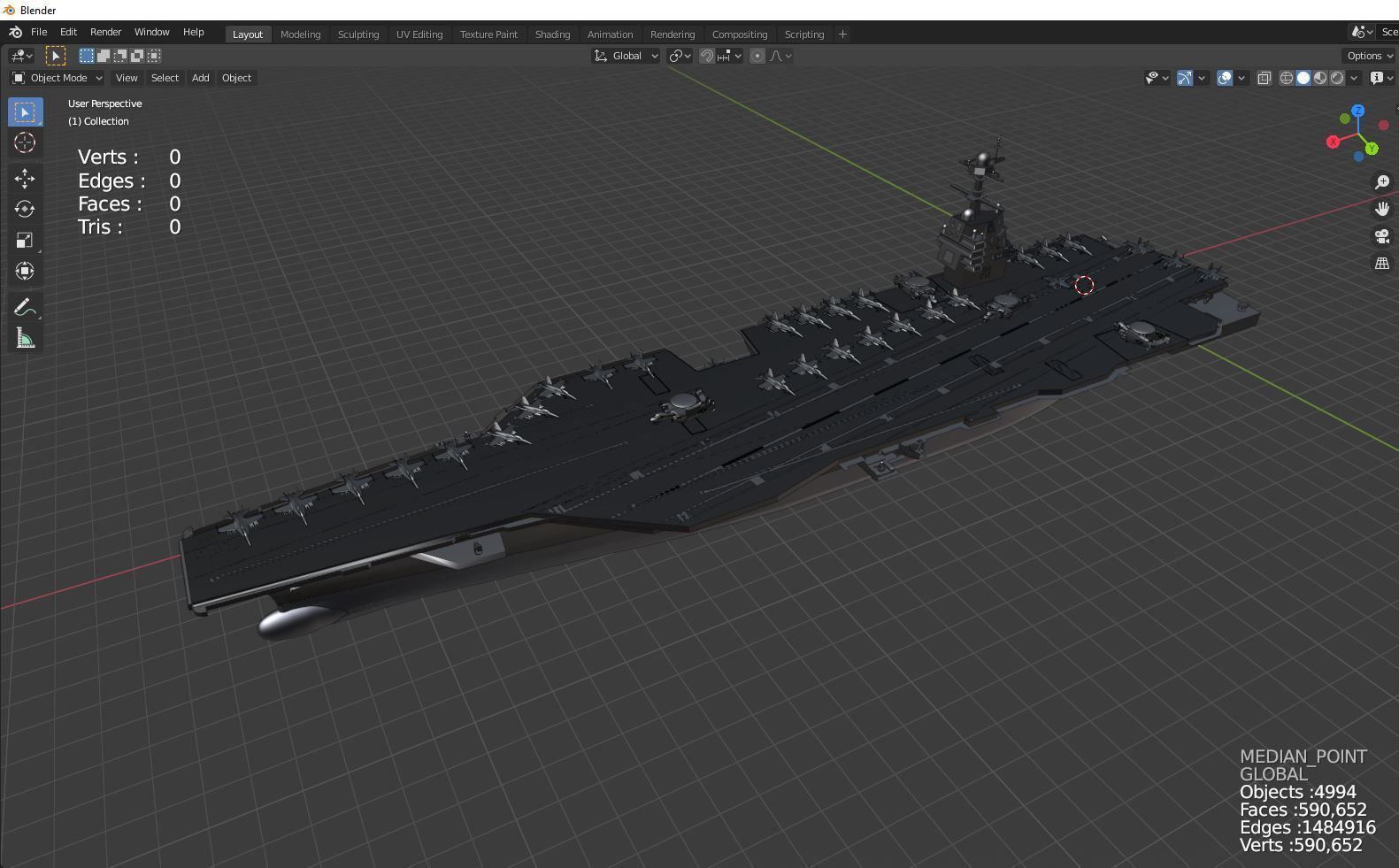1399x868 pixels.
Task: Open Global transform orientation dropdown
Action: (x=626, y=56)
